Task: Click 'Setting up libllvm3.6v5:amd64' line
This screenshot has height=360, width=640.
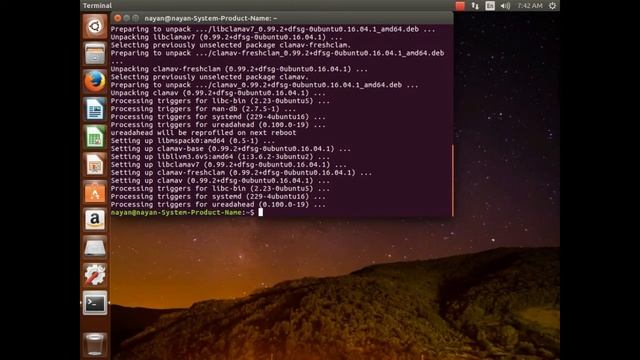Action: [220, 157]
